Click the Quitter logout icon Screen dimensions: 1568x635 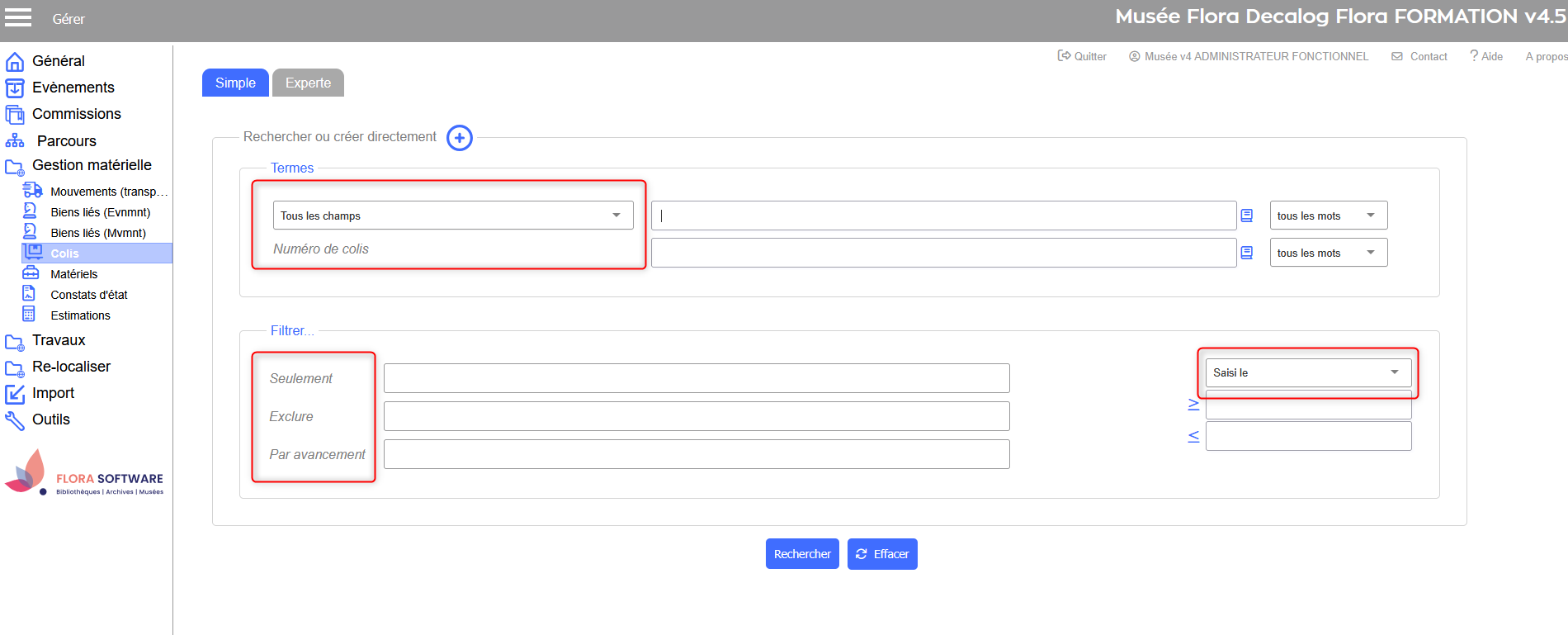coord(1064,56)
